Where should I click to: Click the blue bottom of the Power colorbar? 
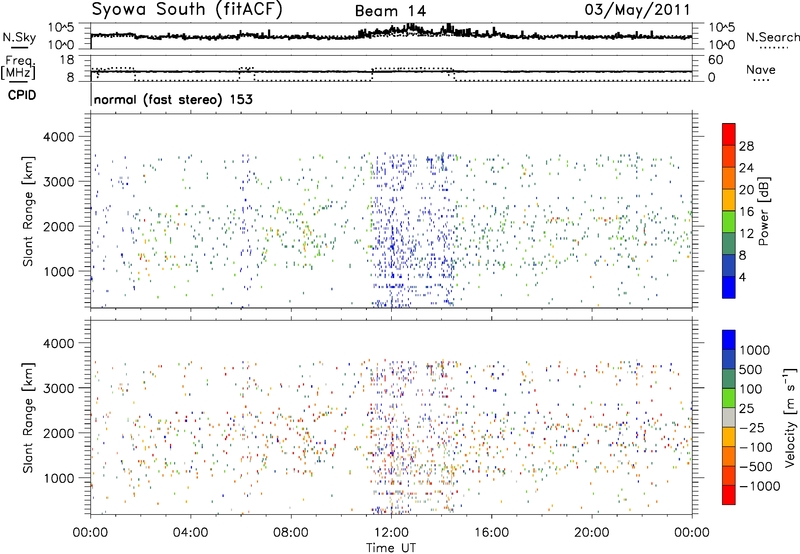[729, 287]
